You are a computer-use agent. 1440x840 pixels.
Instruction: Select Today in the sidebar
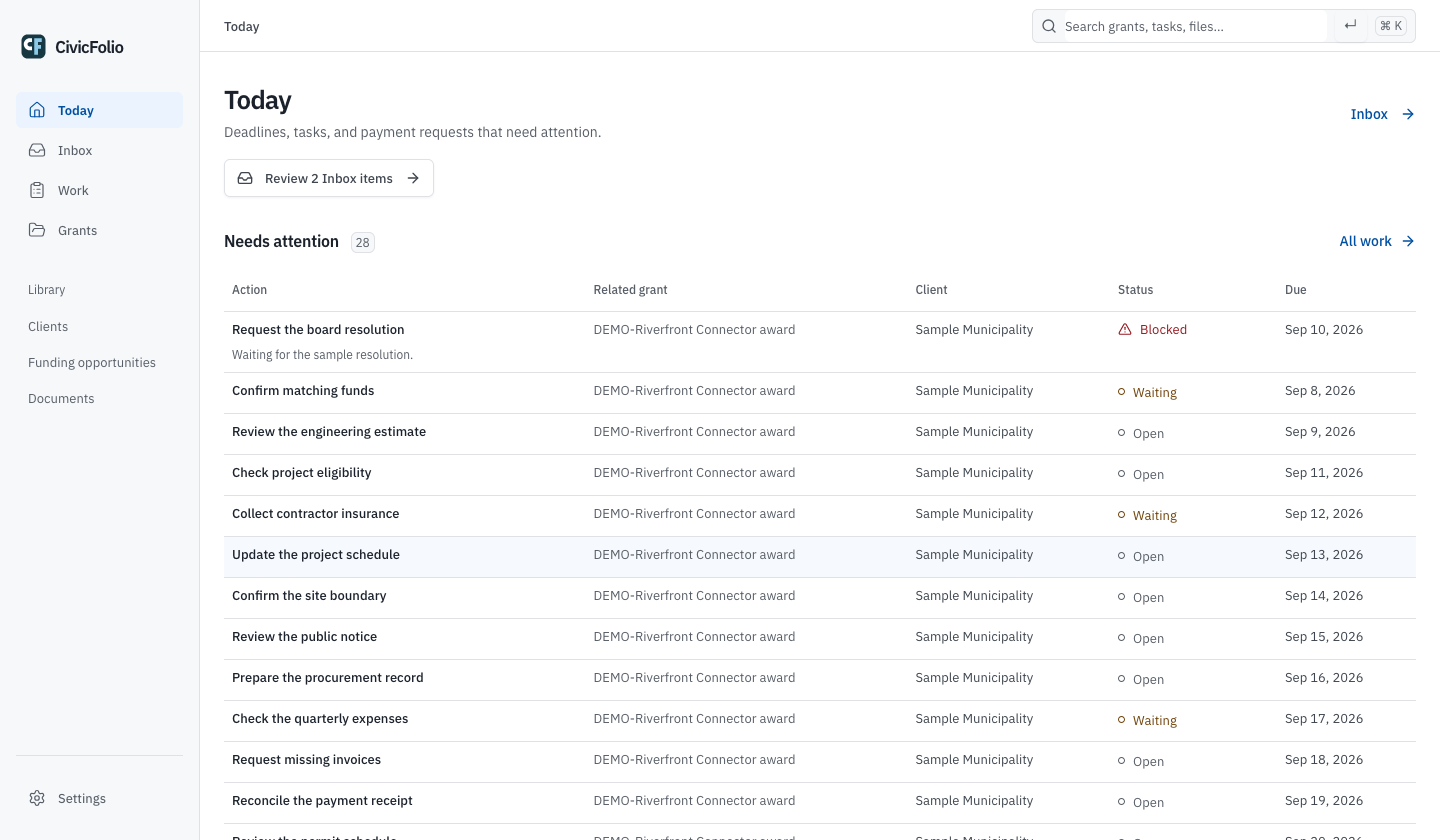(99, 110)
